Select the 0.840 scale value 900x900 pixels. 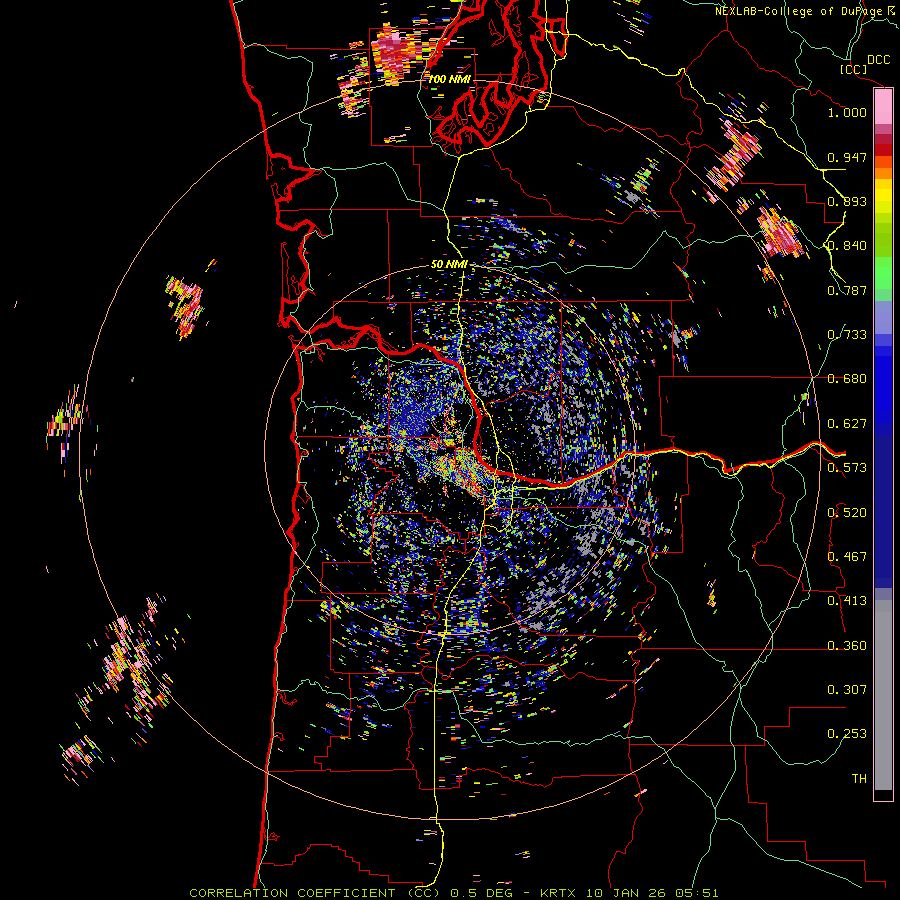(x=847, y=246)
